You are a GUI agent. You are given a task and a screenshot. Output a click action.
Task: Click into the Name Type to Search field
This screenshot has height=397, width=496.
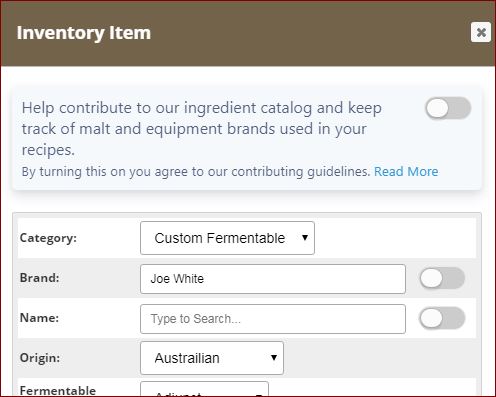[x=273, y=319]
